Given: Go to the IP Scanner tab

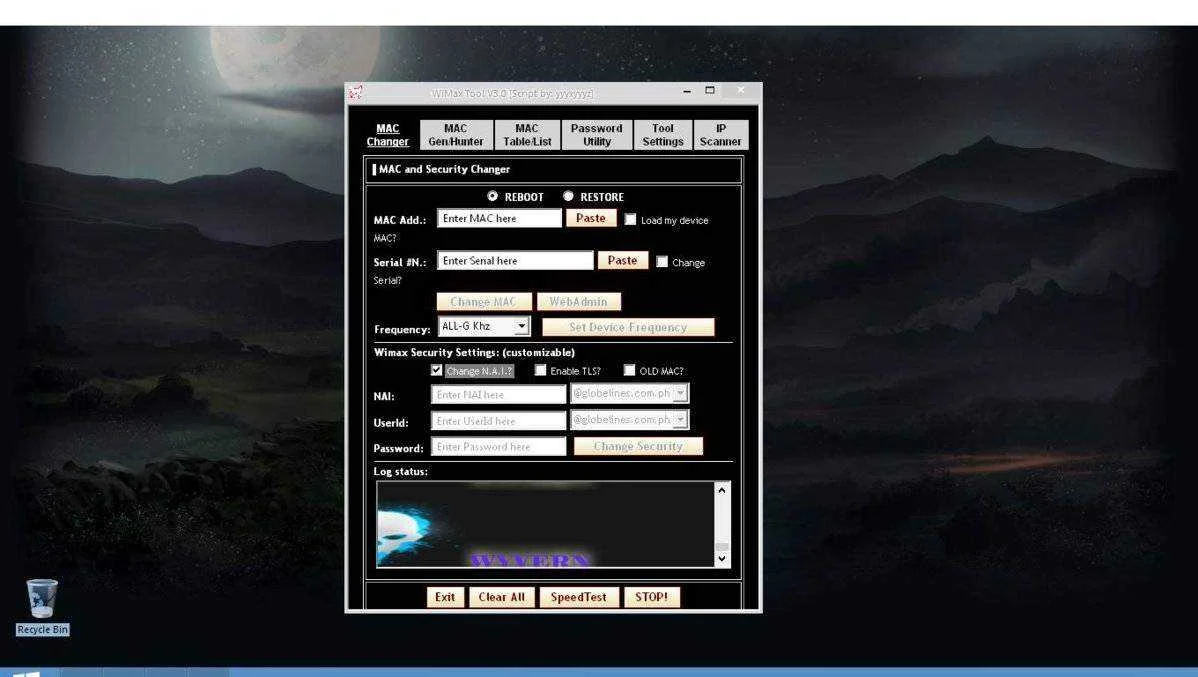Looking at the screenshot, I should coord(720,134).
